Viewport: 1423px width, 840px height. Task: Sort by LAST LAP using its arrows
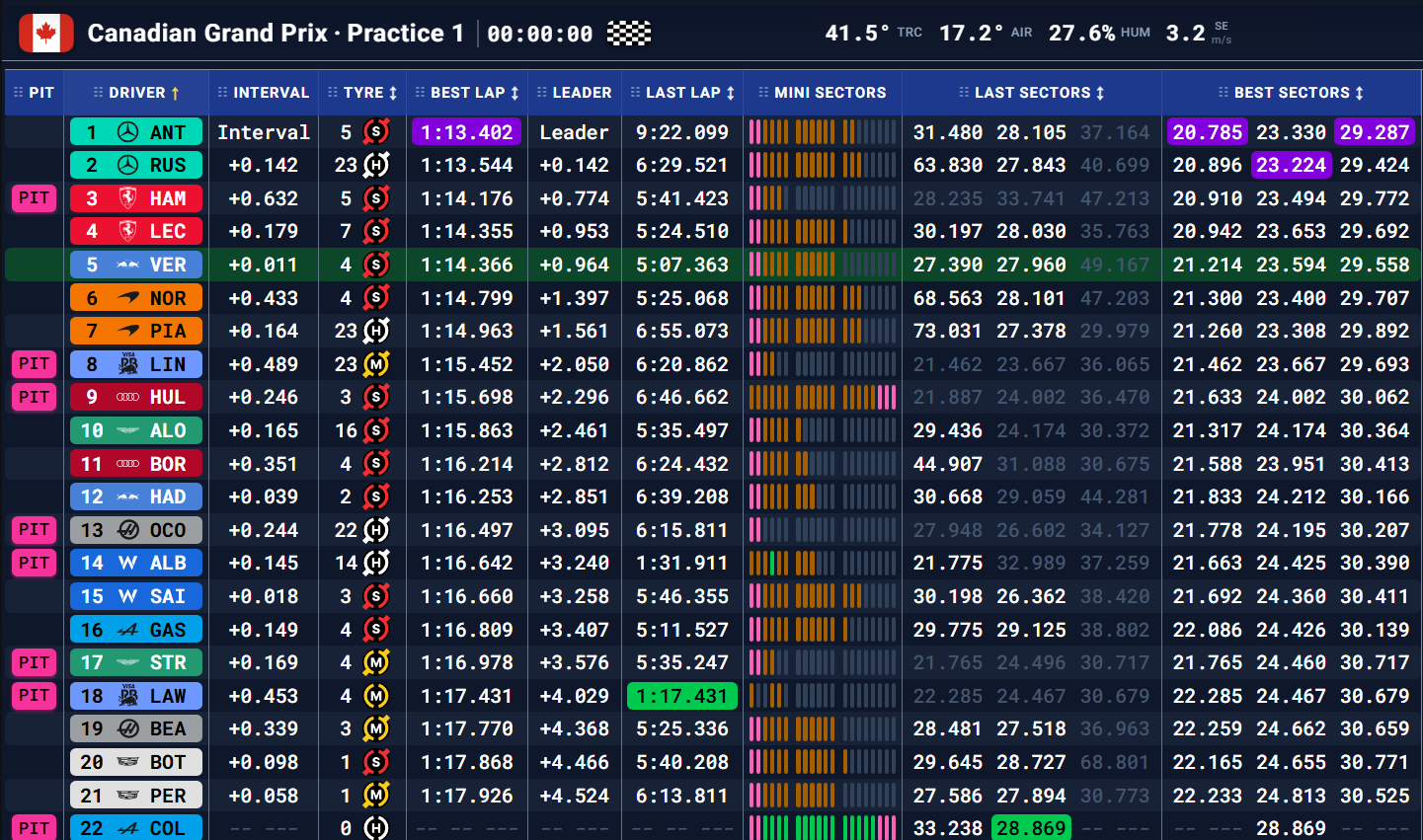[x=730, y=93]
